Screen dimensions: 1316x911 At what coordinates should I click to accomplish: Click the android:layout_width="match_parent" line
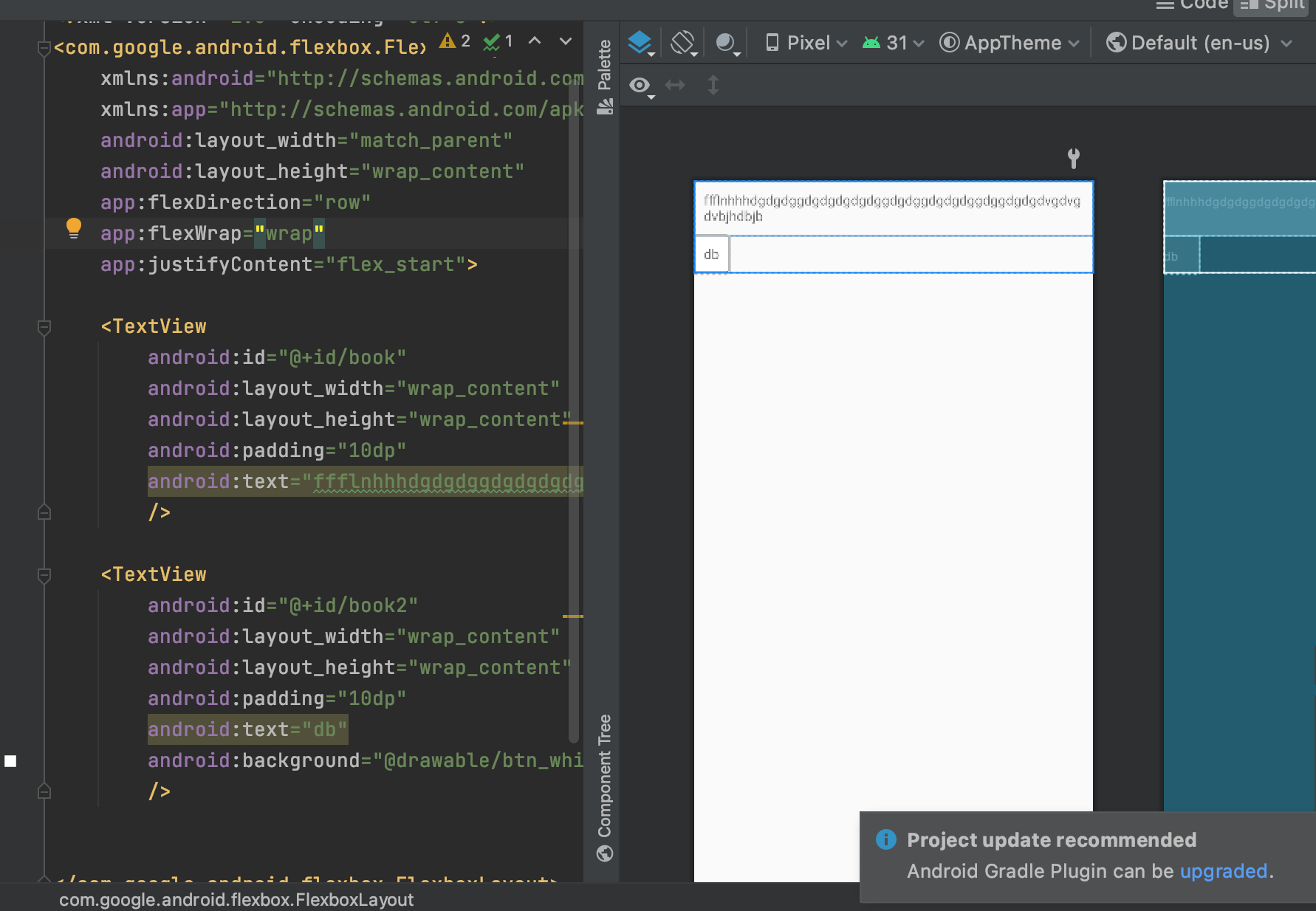point(306,140)
